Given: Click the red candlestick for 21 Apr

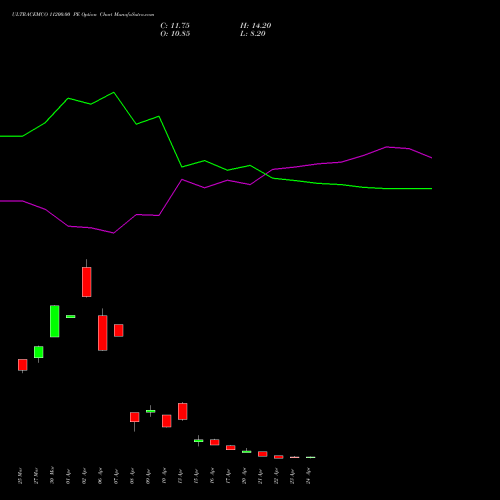Looking at the screenshot, I should tap(263, 454).
